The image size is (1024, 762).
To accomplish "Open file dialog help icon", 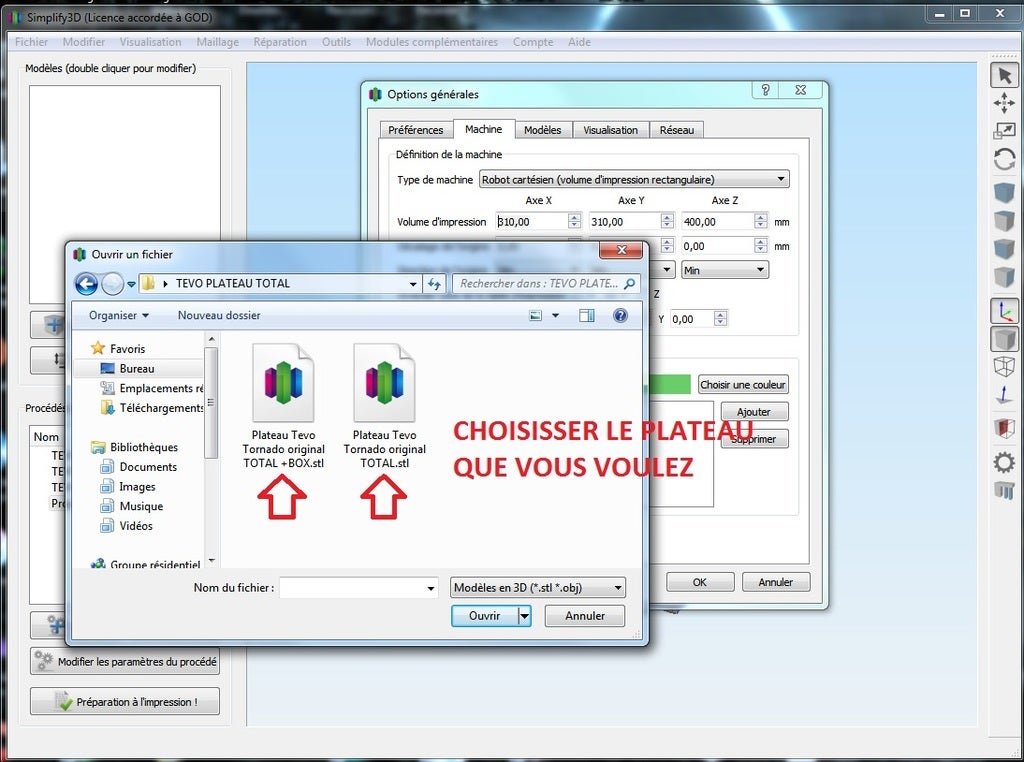I will (620, 315).
